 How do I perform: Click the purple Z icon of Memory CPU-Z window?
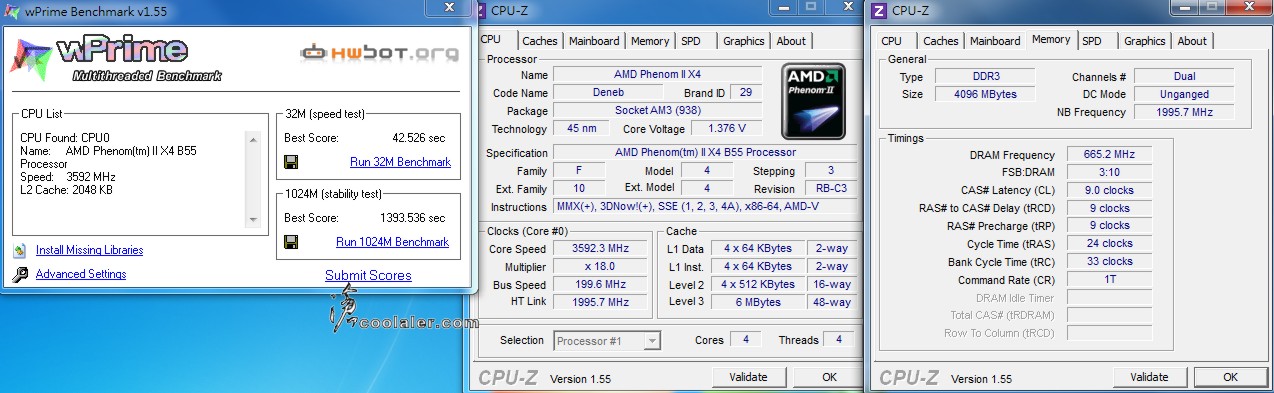878,11
